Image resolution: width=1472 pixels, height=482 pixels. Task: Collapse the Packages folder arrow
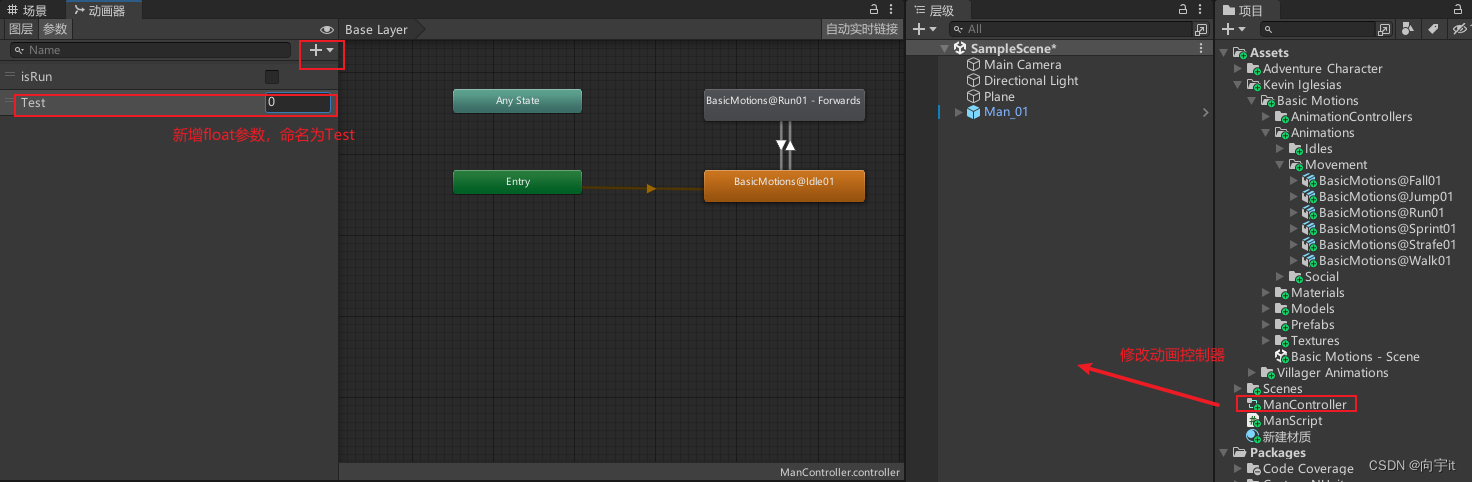(1225, 452)
